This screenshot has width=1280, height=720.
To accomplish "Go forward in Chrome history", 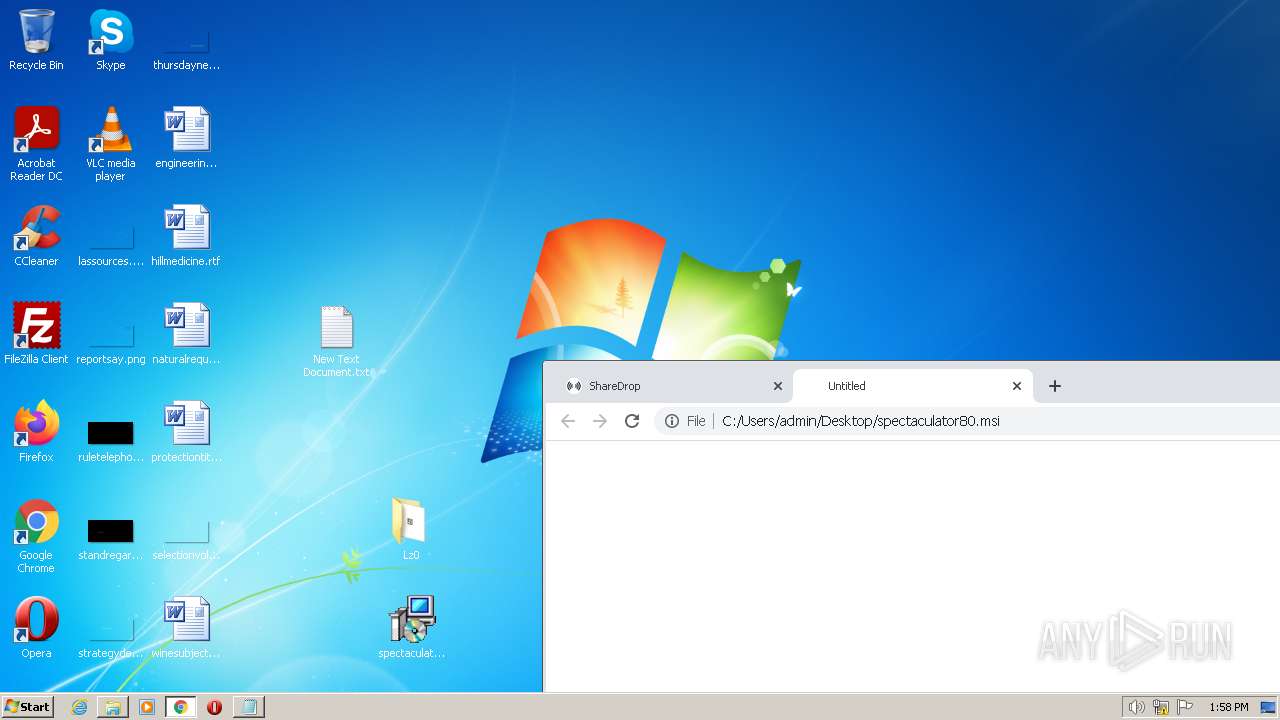I will click(600, 421).
